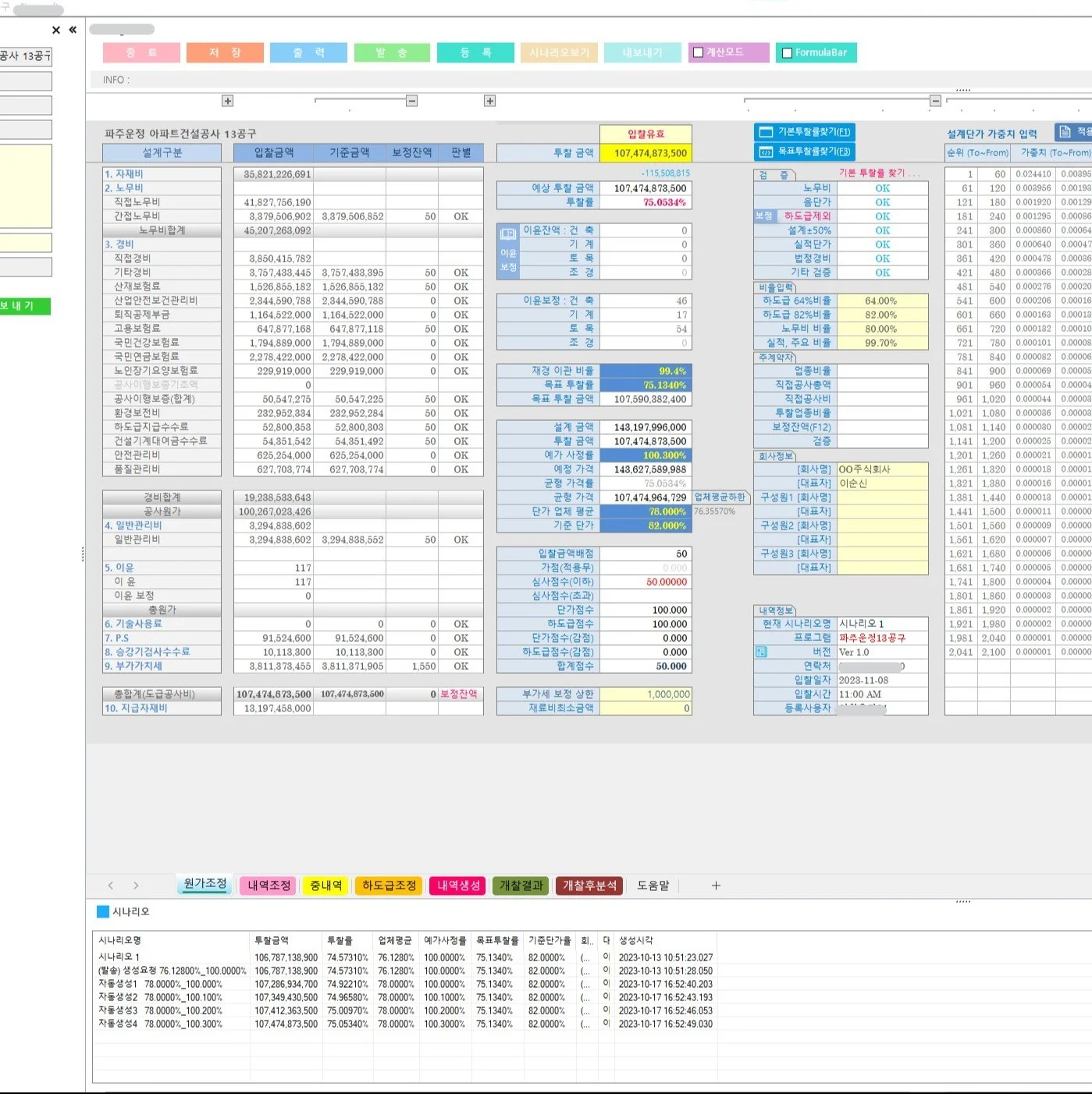Viewport: 1092px width, 1094px height.
Task: Expand the column group plus above 투찰 금액
Action: [490, 101]
